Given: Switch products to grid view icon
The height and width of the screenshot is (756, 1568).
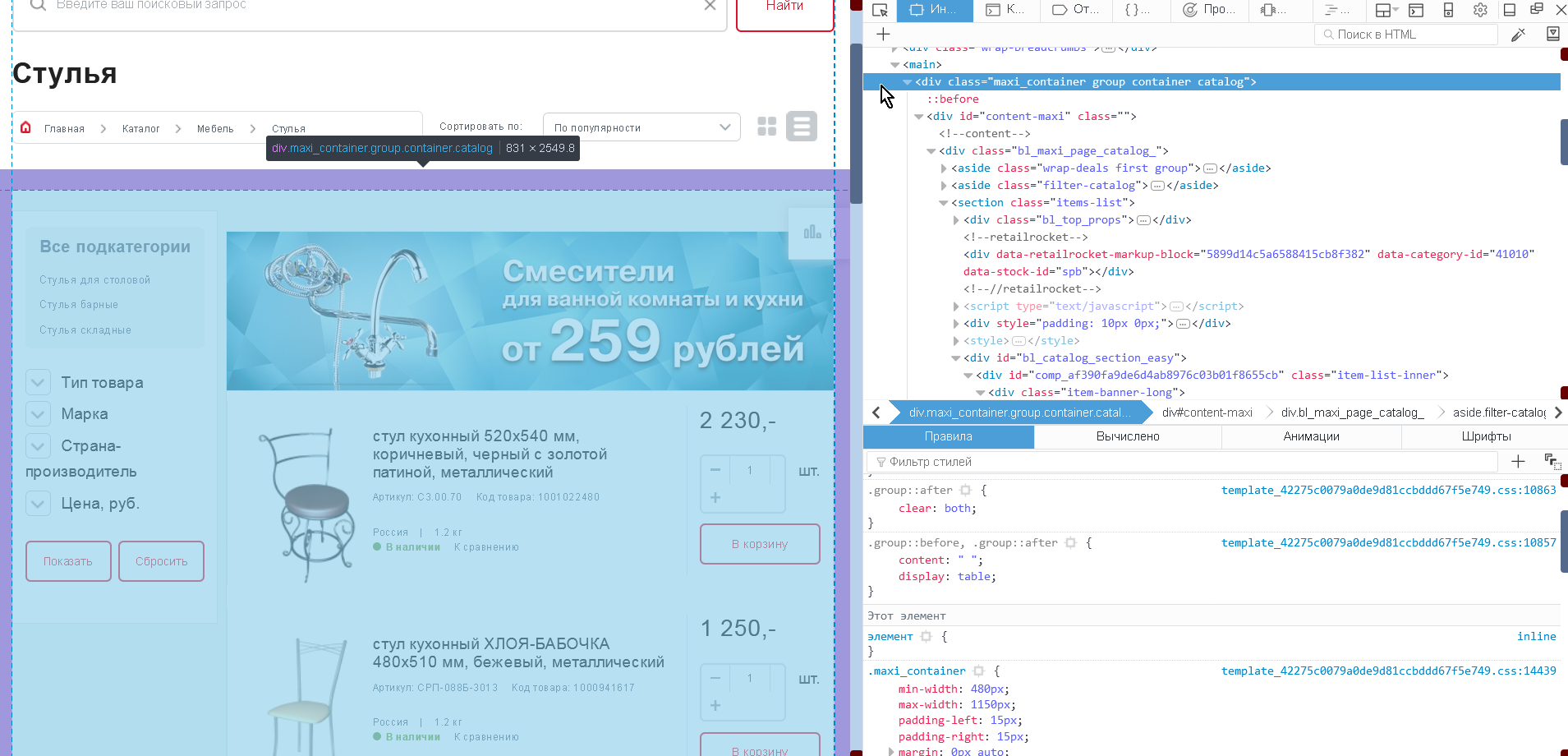Looking at the screenshot, I should (x=767, y=127).
